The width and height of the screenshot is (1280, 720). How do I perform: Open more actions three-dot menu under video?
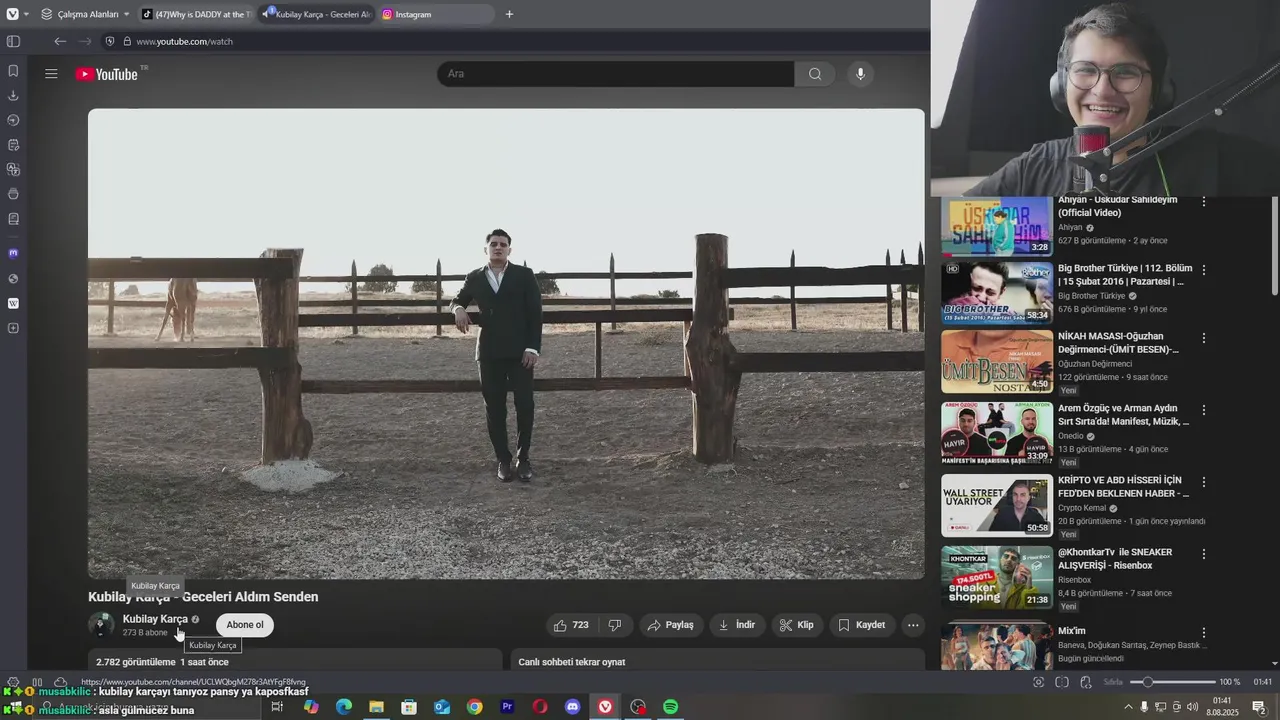(x=913, y=625)
